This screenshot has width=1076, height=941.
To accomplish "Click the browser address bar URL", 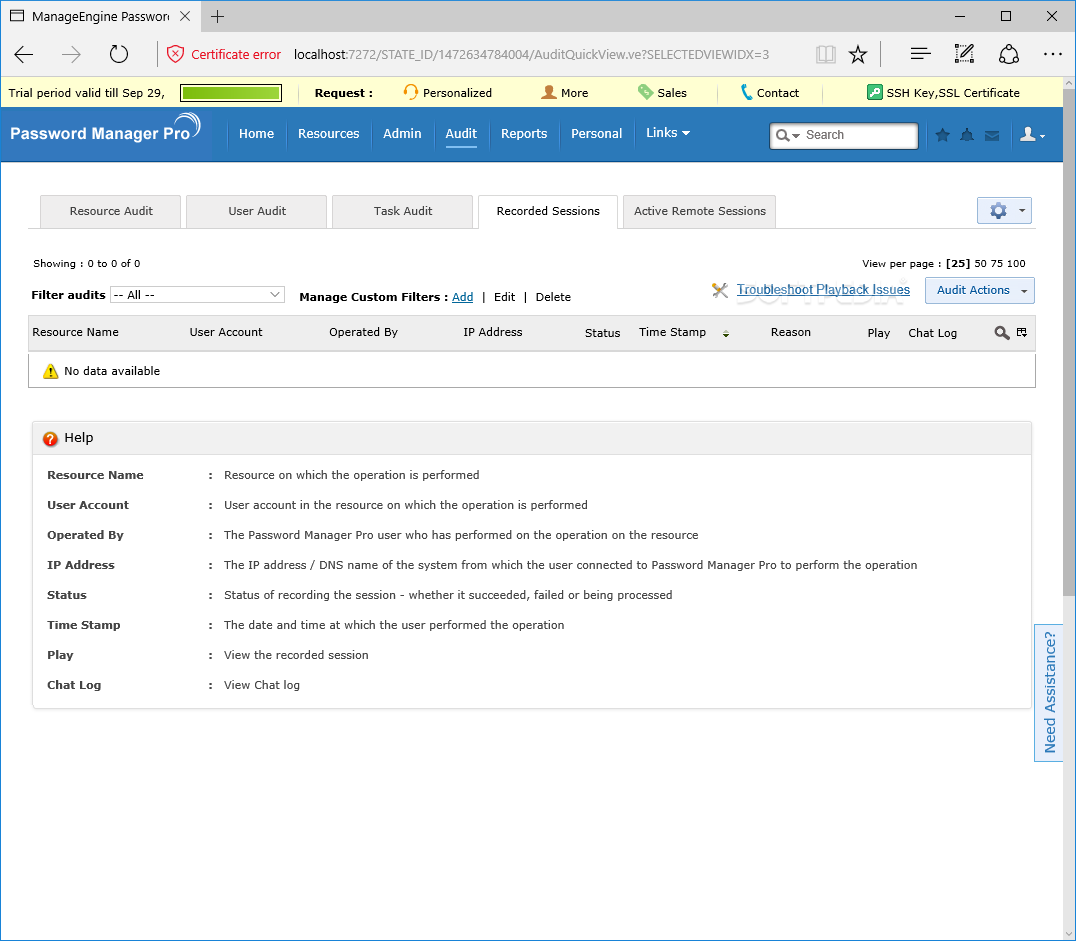I will point(531,54).
